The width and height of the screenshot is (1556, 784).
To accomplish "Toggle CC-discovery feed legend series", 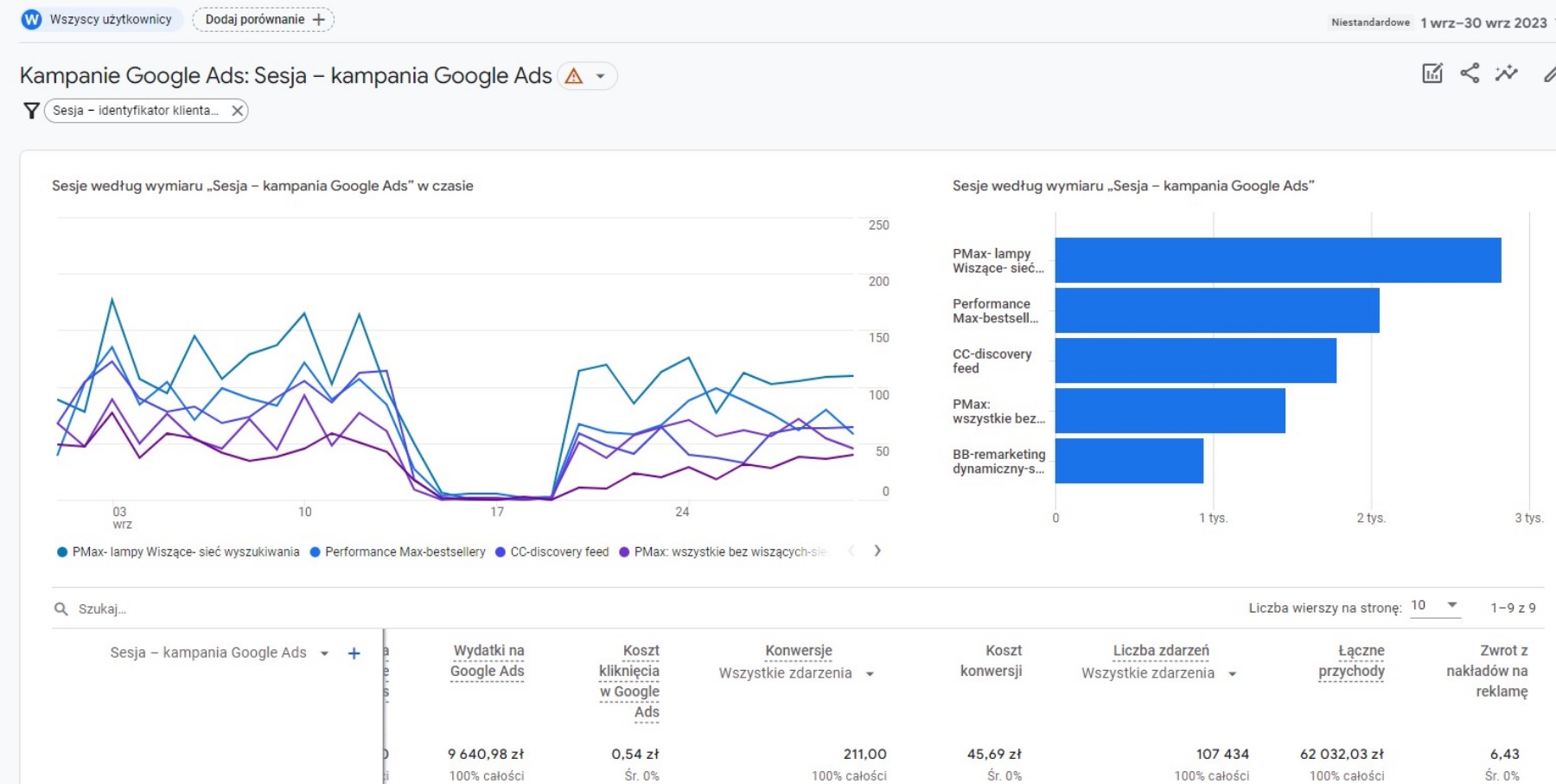I will (x=558, y=552).
